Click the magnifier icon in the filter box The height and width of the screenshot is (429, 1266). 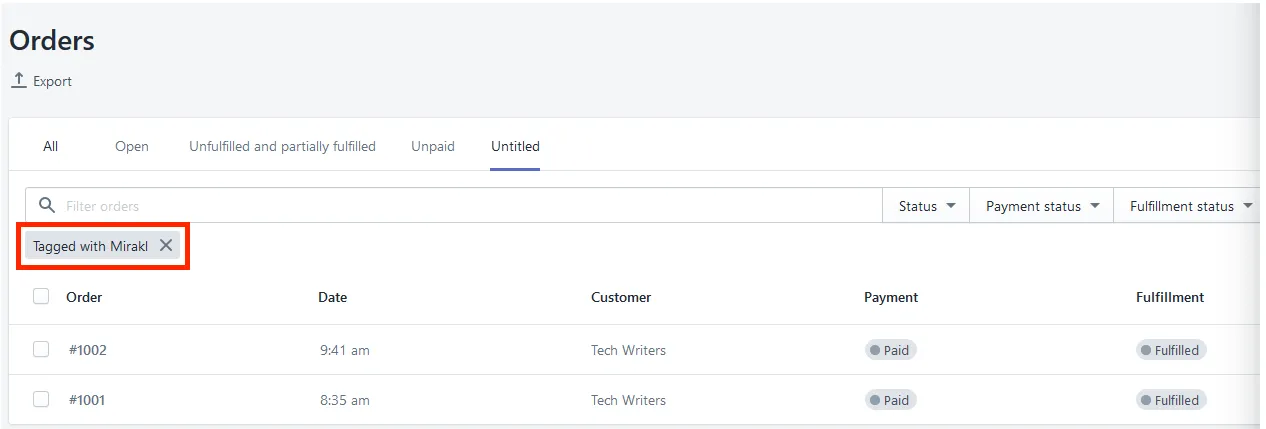(x=46, y=205)
